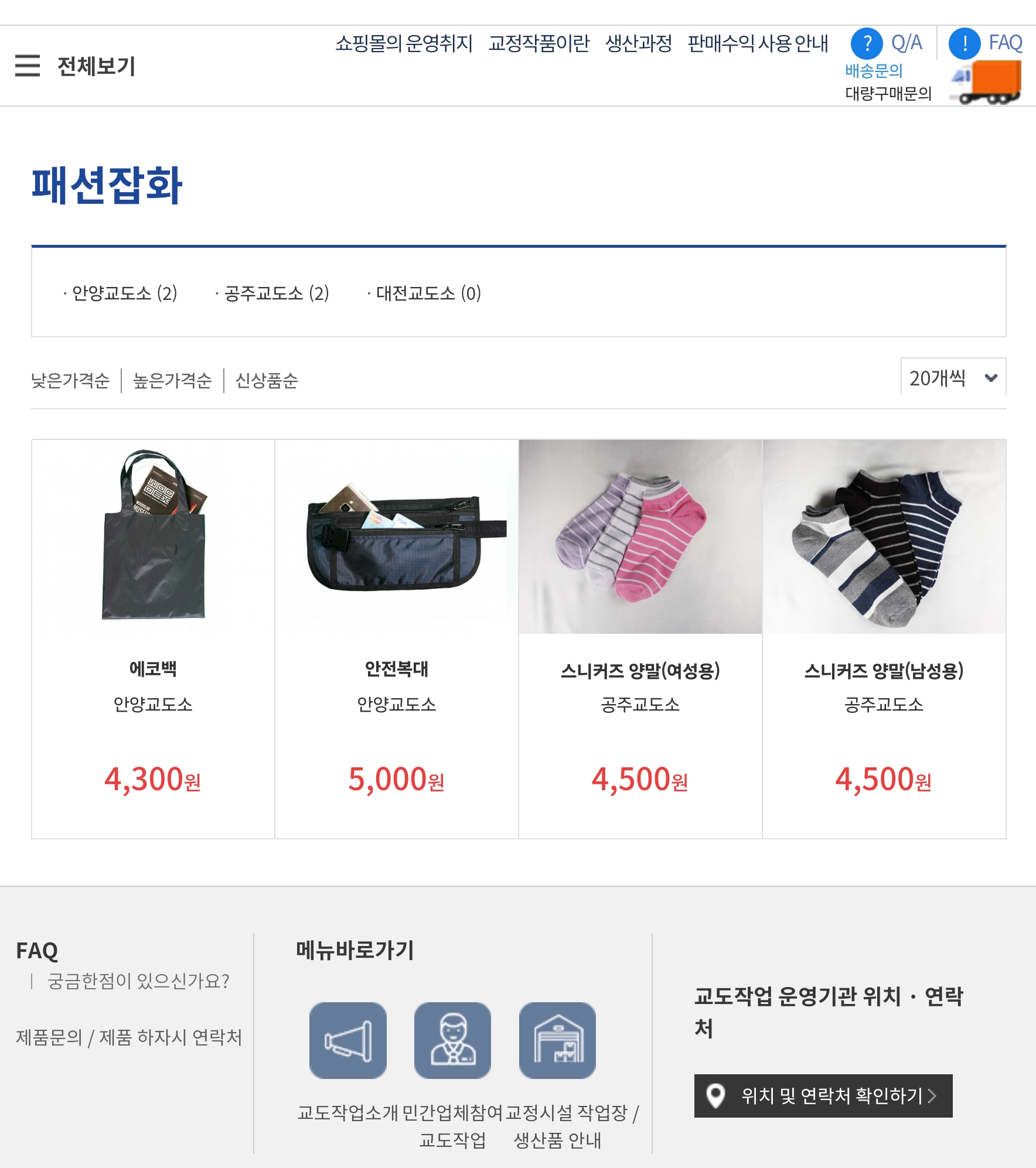Open the person 민간업체참여 icon
The height and width of the screenshot is (1168, 1036).
(x=452, y=1040)
